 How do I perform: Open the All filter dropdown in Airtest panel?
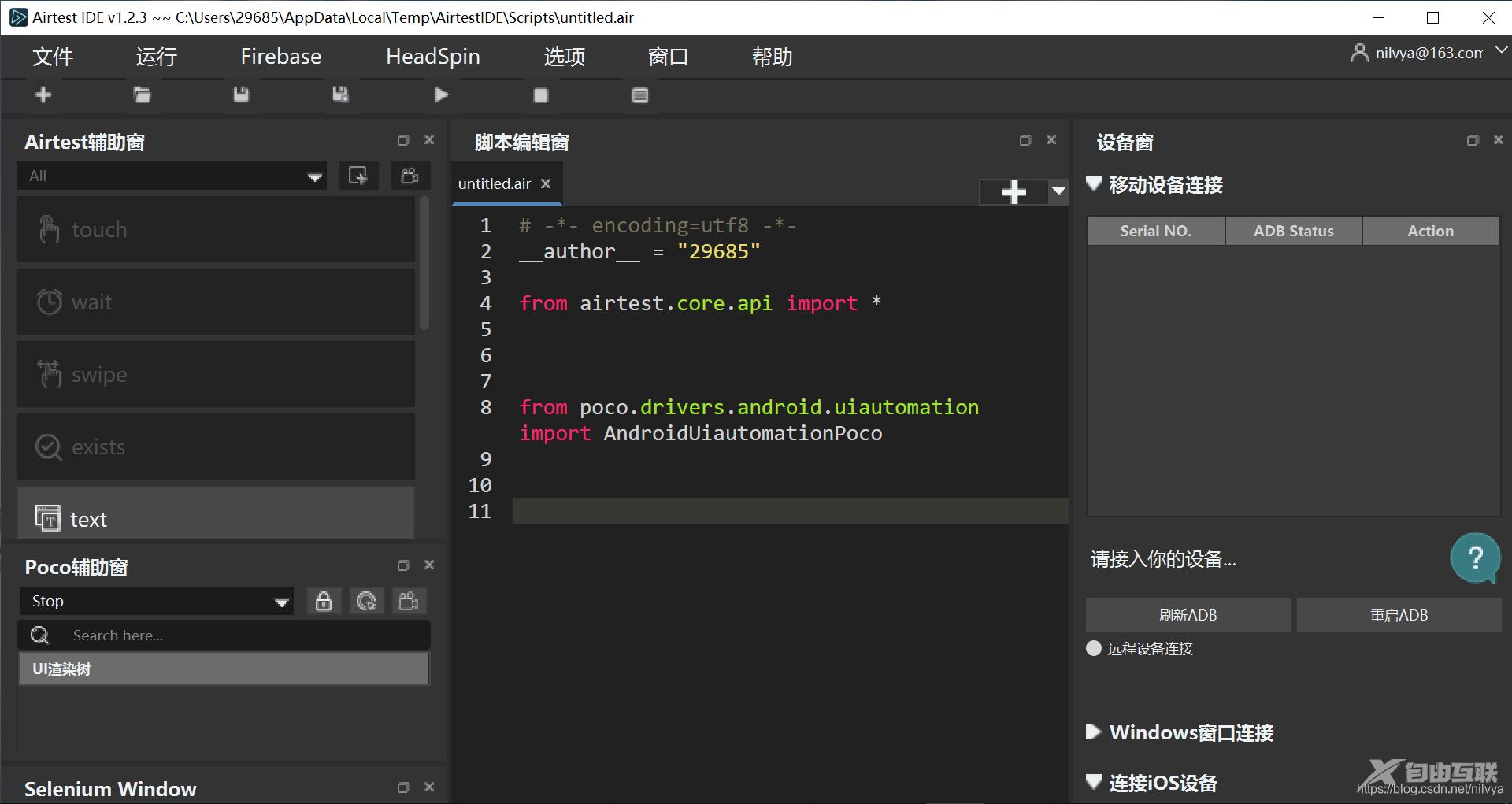click(172, 176)
